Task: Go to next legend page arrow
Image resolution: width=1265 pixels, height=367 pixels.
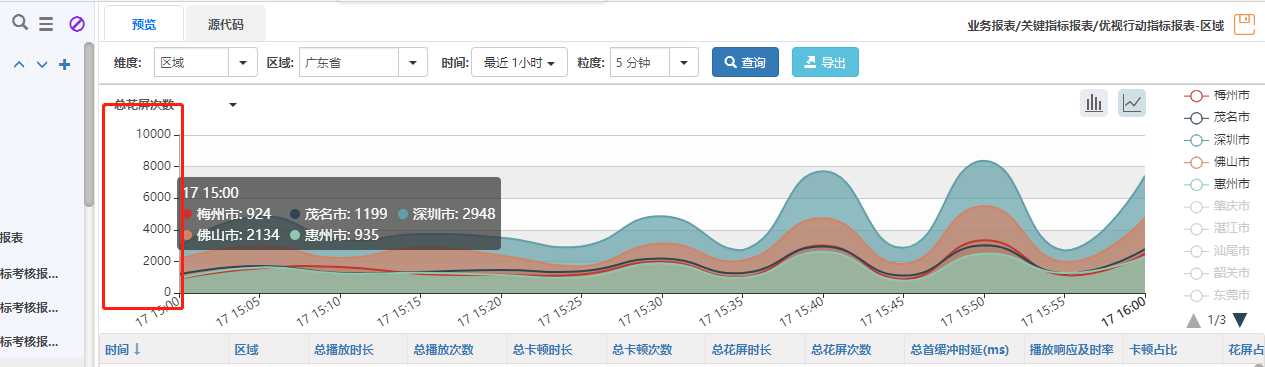Action: [x=1240, y=320]
